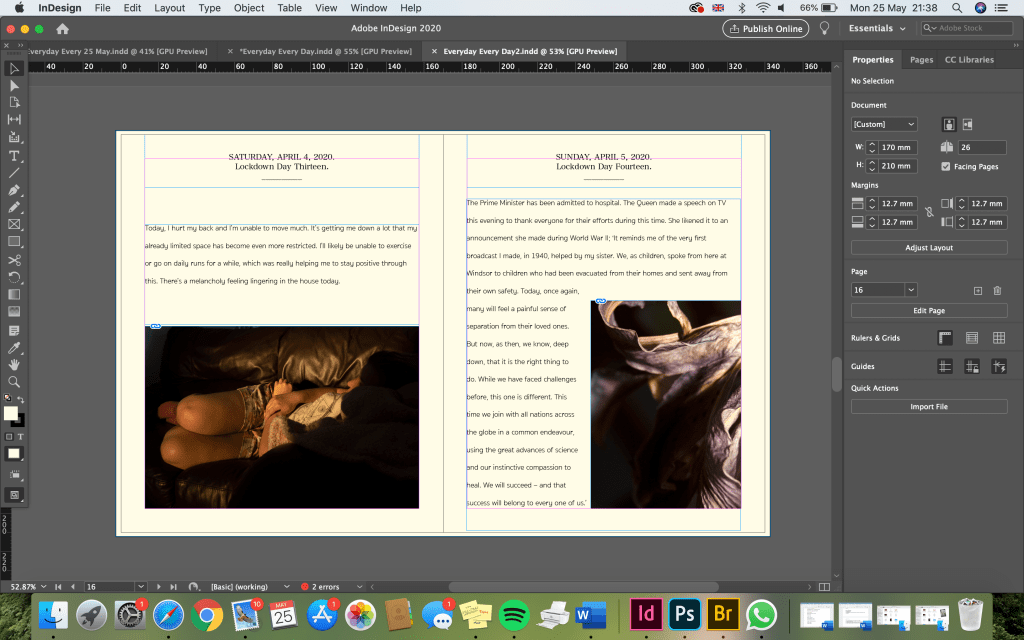Uncheck the Facing Pages checkbox
The image size is (1024, 640).
946,166
